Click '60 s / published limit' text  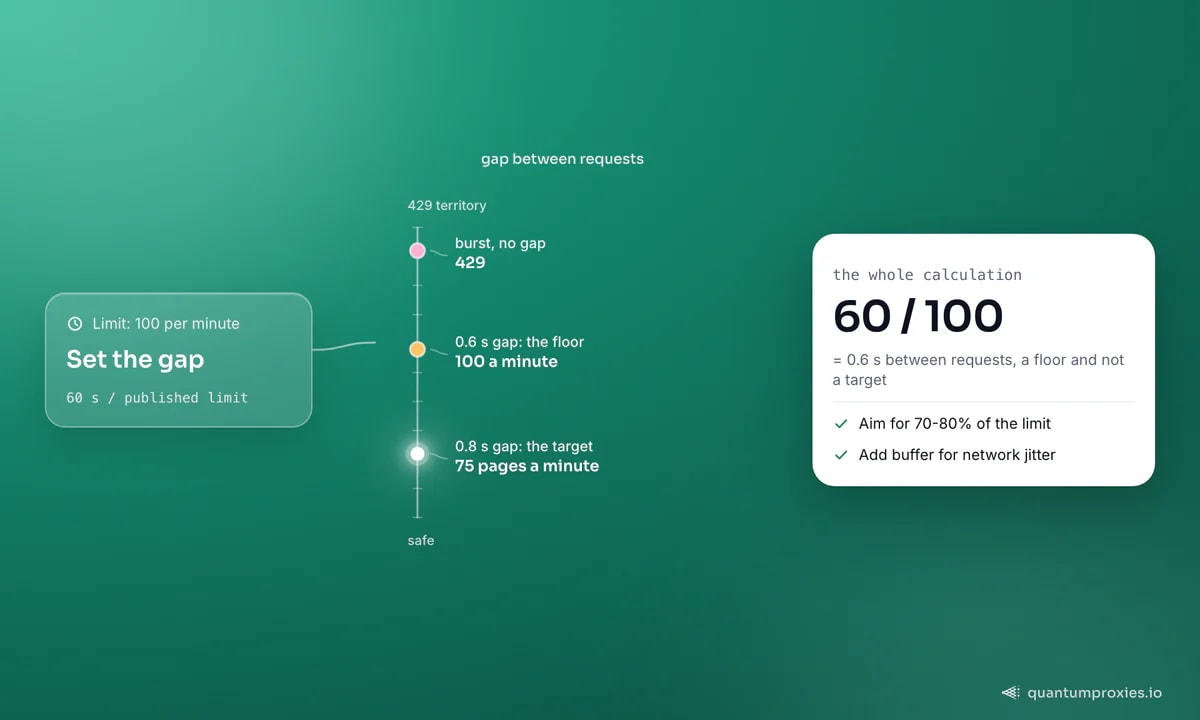point(157,397)
